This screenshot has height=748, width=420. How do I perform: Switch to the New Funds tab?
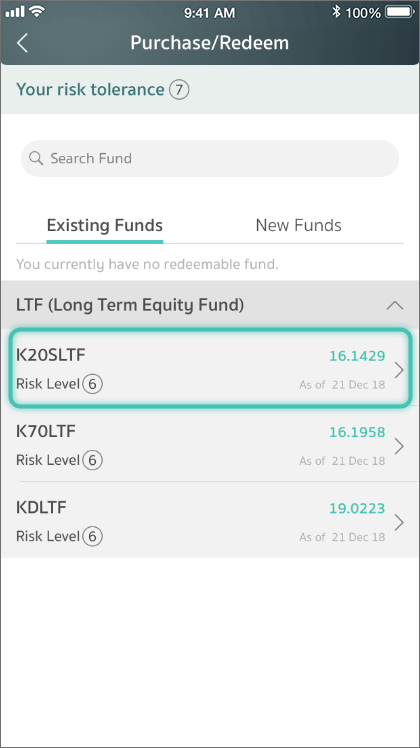pyautogui.click(x=298, y=225)
